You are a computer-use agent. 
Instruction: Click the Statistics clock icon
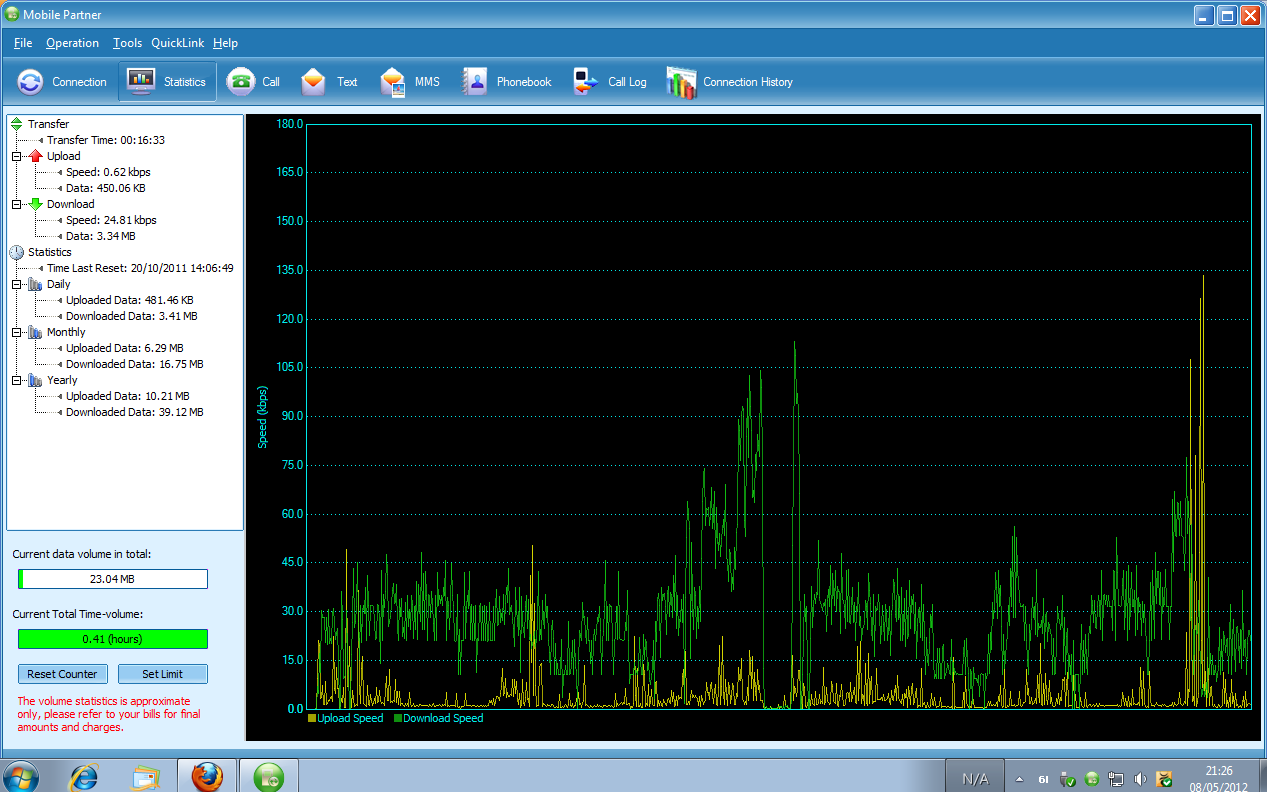point(16,252)
